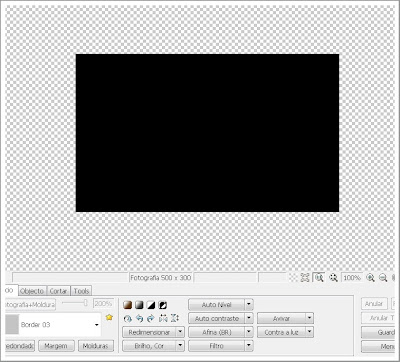Click the 200% frame size field
400x362 pixels.
[104, 304]
